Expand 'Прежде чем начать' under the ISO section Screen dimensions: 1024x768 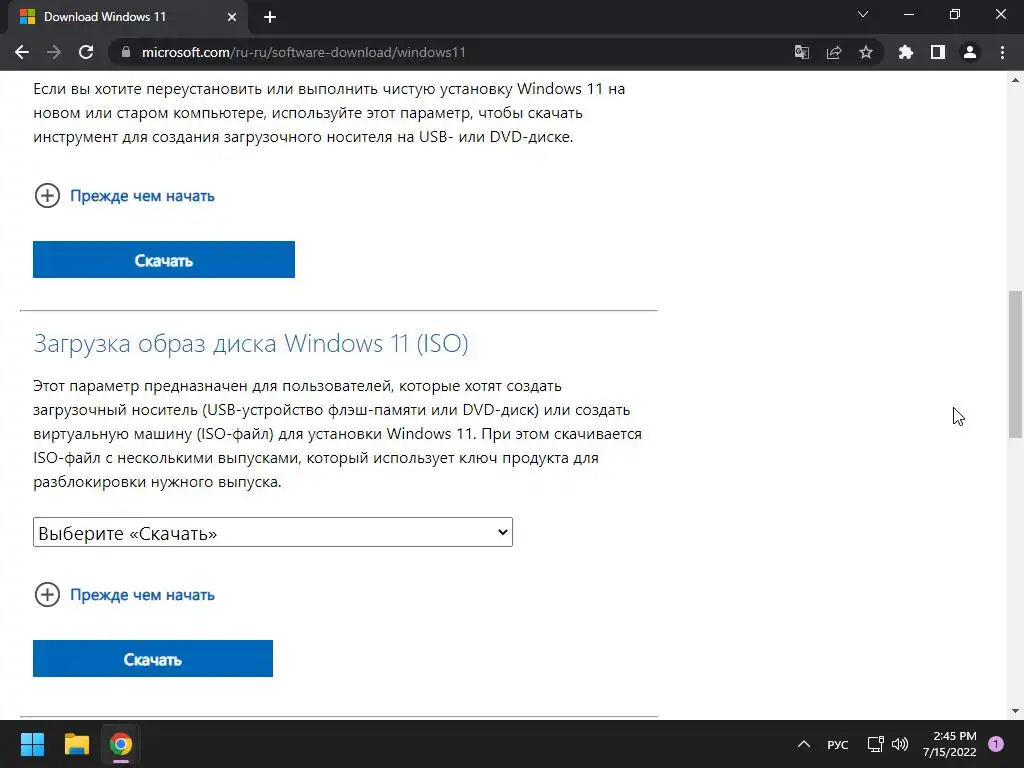coord(142,595)
